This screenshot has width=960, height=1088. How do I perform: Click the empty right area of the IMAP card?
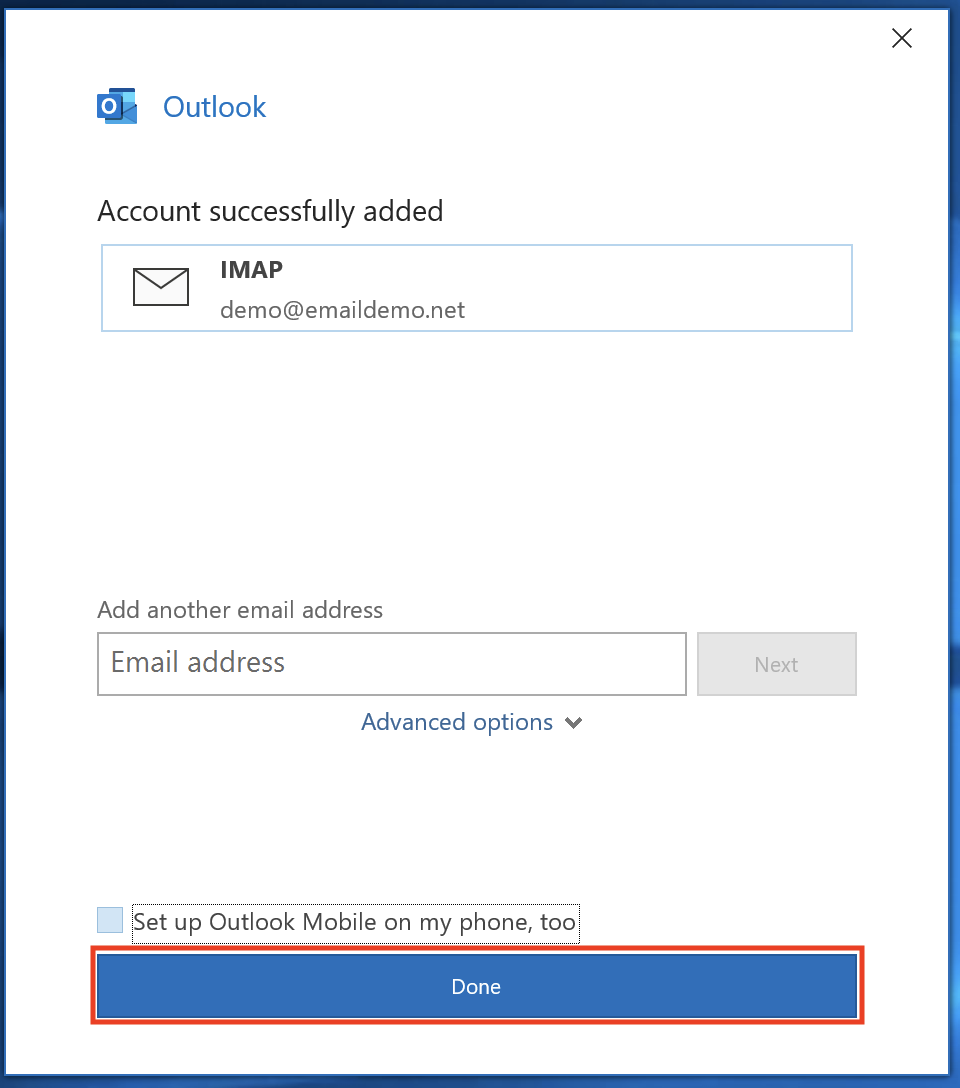(659, 288)
